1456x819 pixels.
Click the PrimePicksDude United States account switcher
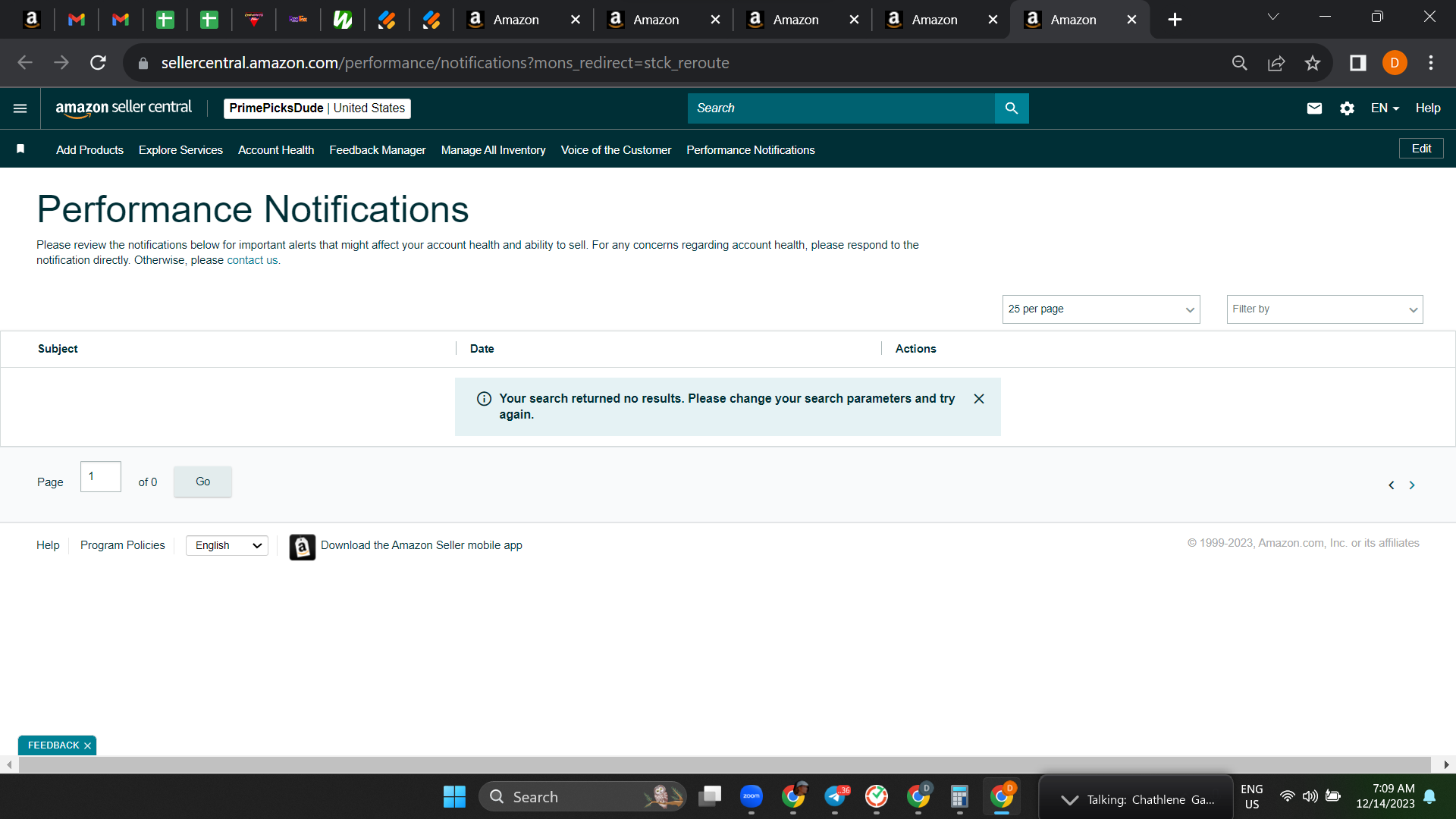[317, 108]
